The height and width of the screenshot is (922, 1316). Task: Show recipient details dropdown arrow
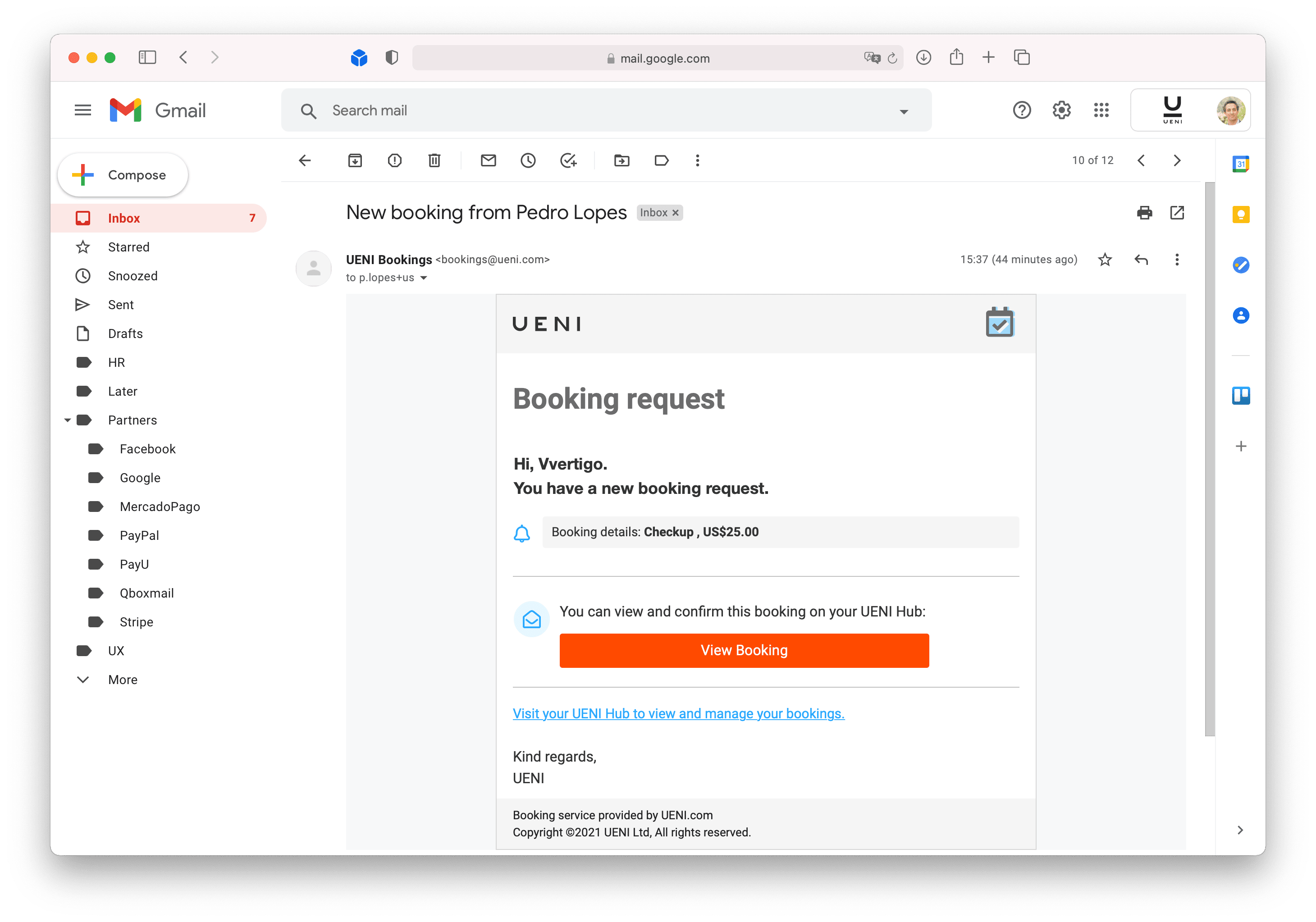click(424, 278)
